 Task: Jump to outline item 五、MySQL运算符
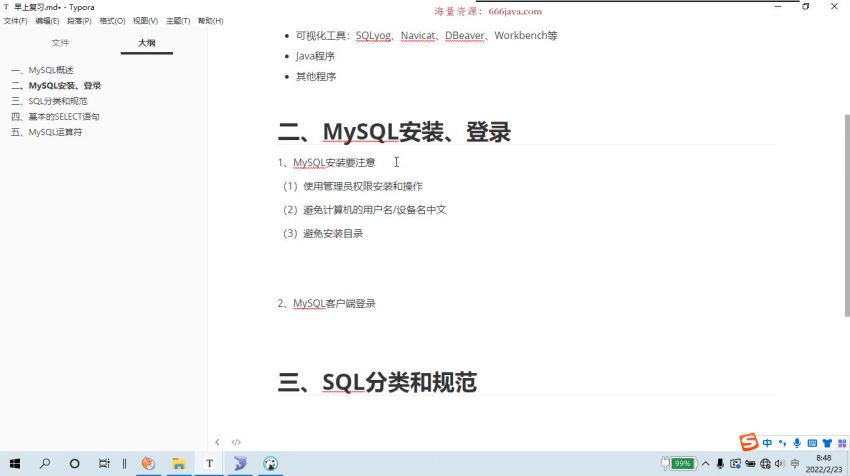46,132
